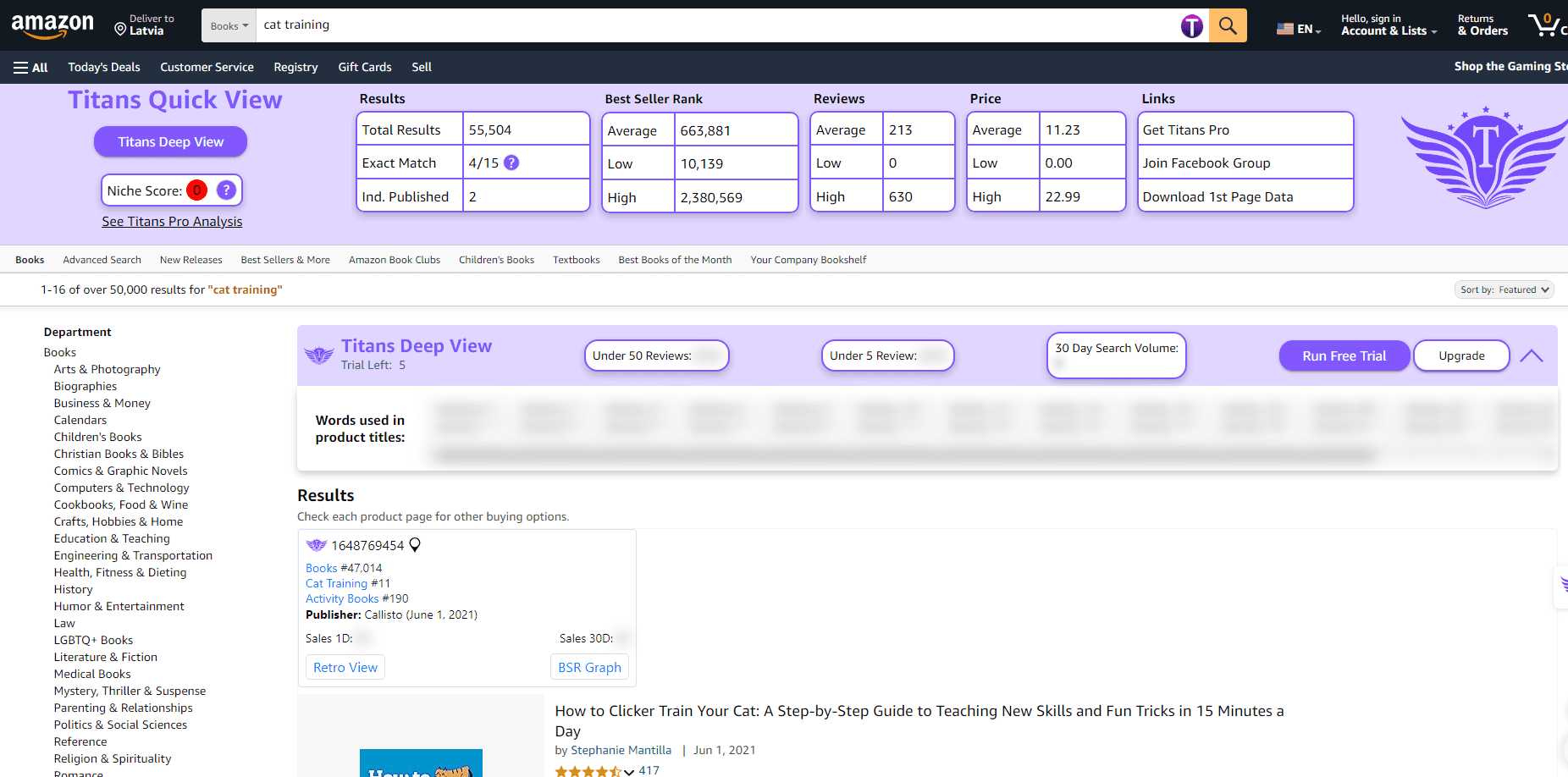Expand Account & Lists dropdown
The image size is (1568, 777).
pyautogui.click(x=1389, y=25)
